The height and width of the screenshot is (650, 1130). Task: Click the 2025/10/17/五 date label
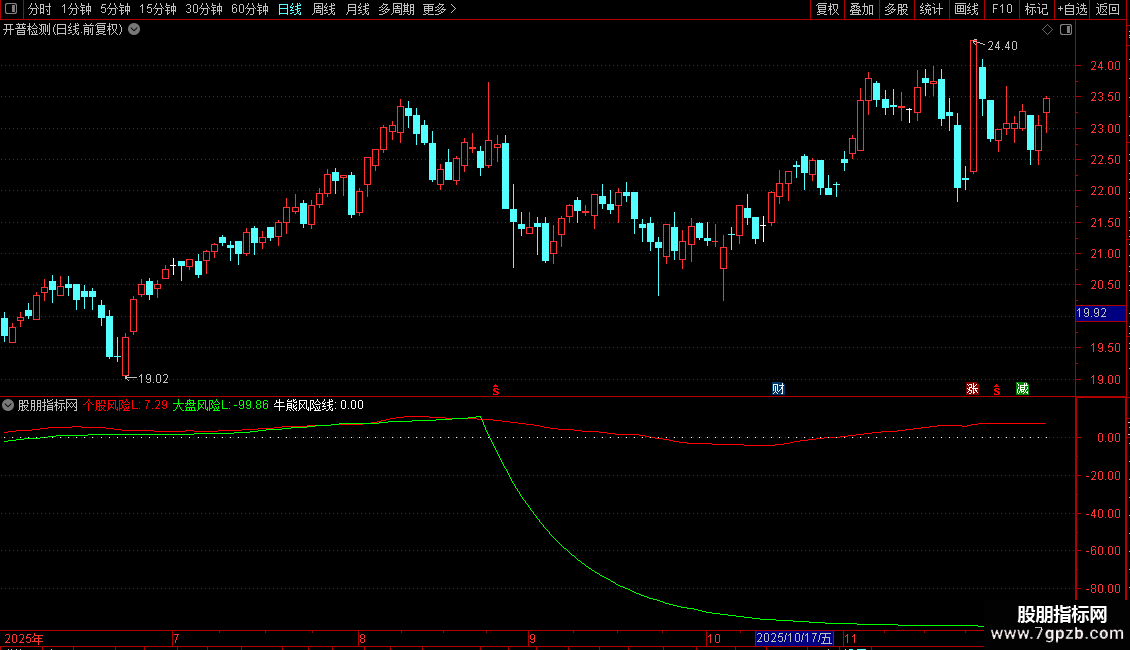tap(794, 638)
